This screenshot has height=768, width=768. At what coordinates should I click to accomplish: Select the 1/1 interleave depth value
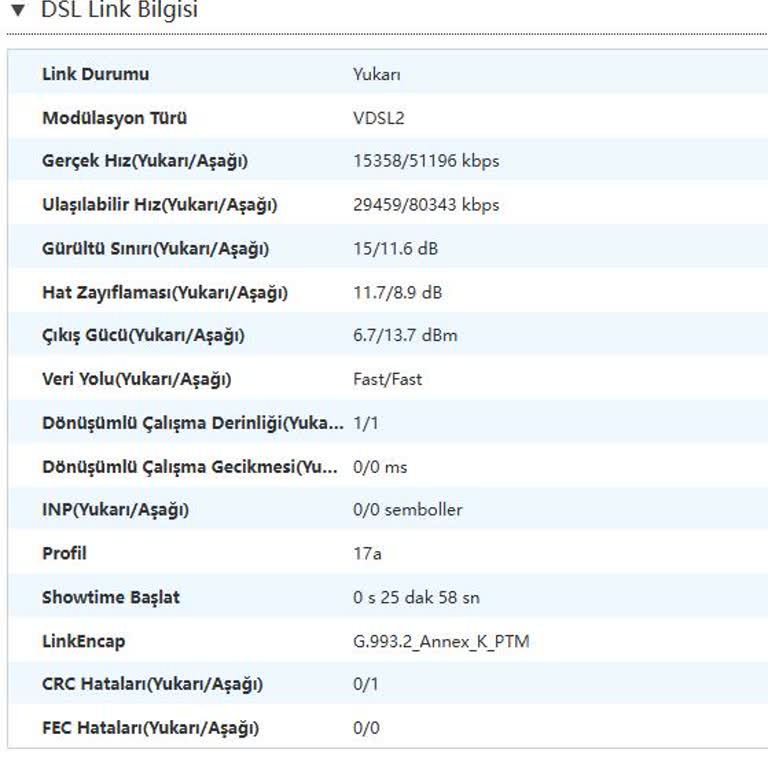click(x=366, y=423)
